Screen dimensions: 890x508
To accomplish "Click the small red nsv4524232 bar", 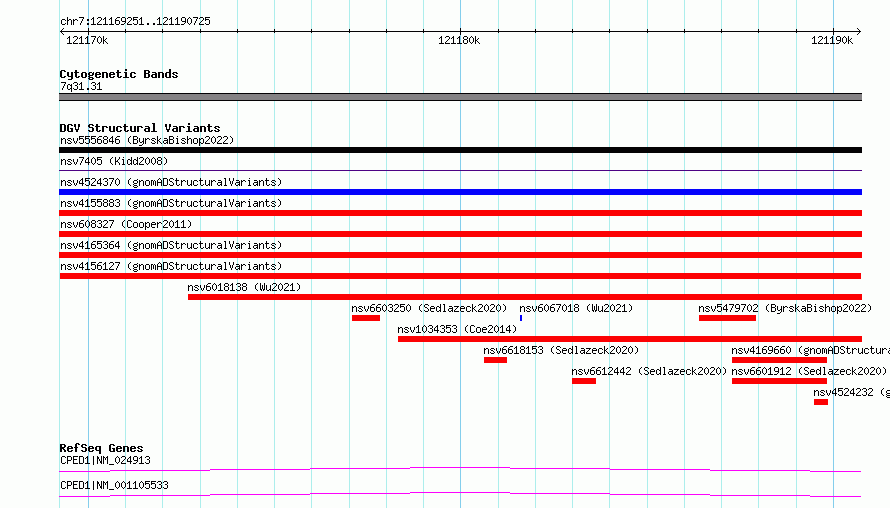I will pyautogui.click(x=821, y=402).
